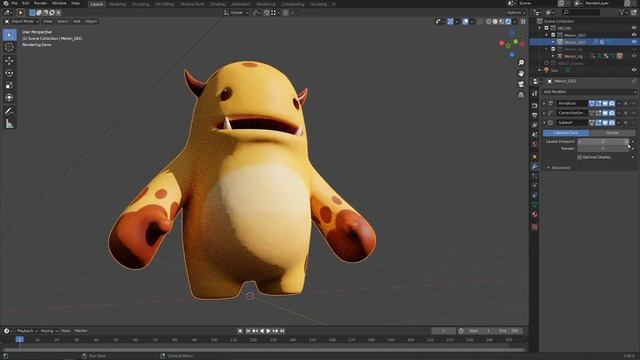Open Physics properties tab

click(x=535, y=186)
